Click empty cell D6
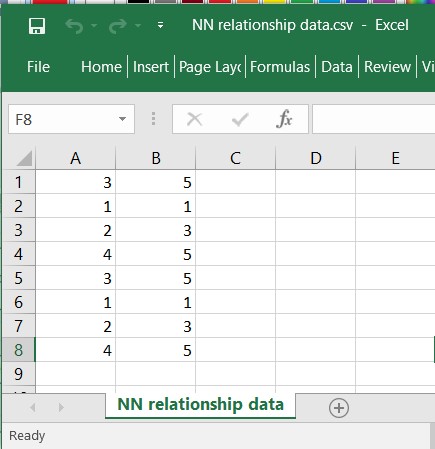This screenshot has height=449, width=435. coord(316,302)
